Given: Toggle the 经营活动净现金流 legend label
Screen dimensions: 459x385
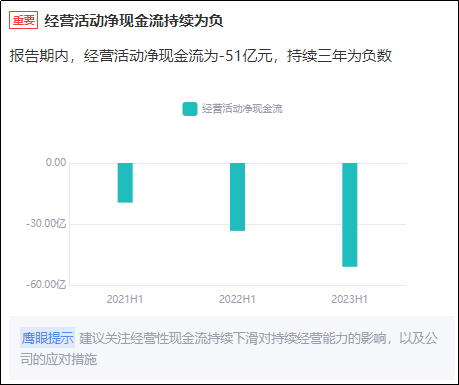Looking at the screenshot, I should (242, 109).
